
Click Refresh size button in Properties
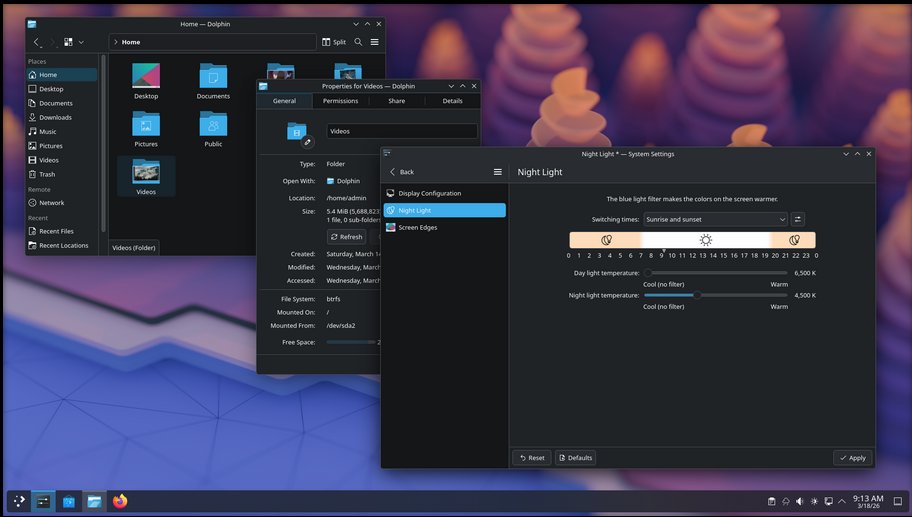point(347,237)
